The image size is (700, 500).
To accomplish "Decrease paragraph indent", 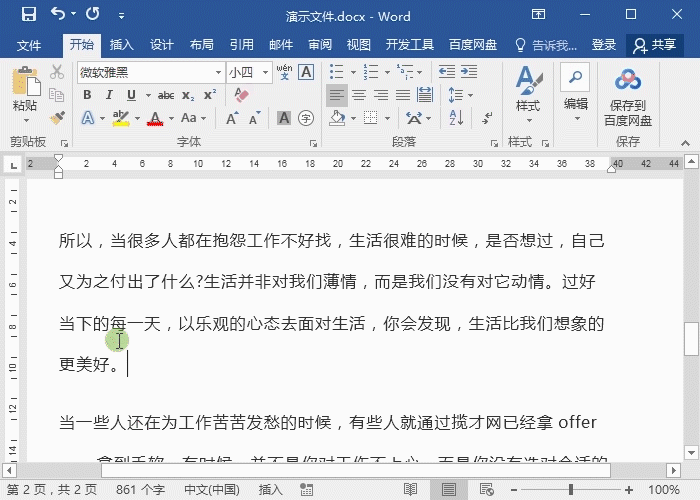I will pos(446,71).
